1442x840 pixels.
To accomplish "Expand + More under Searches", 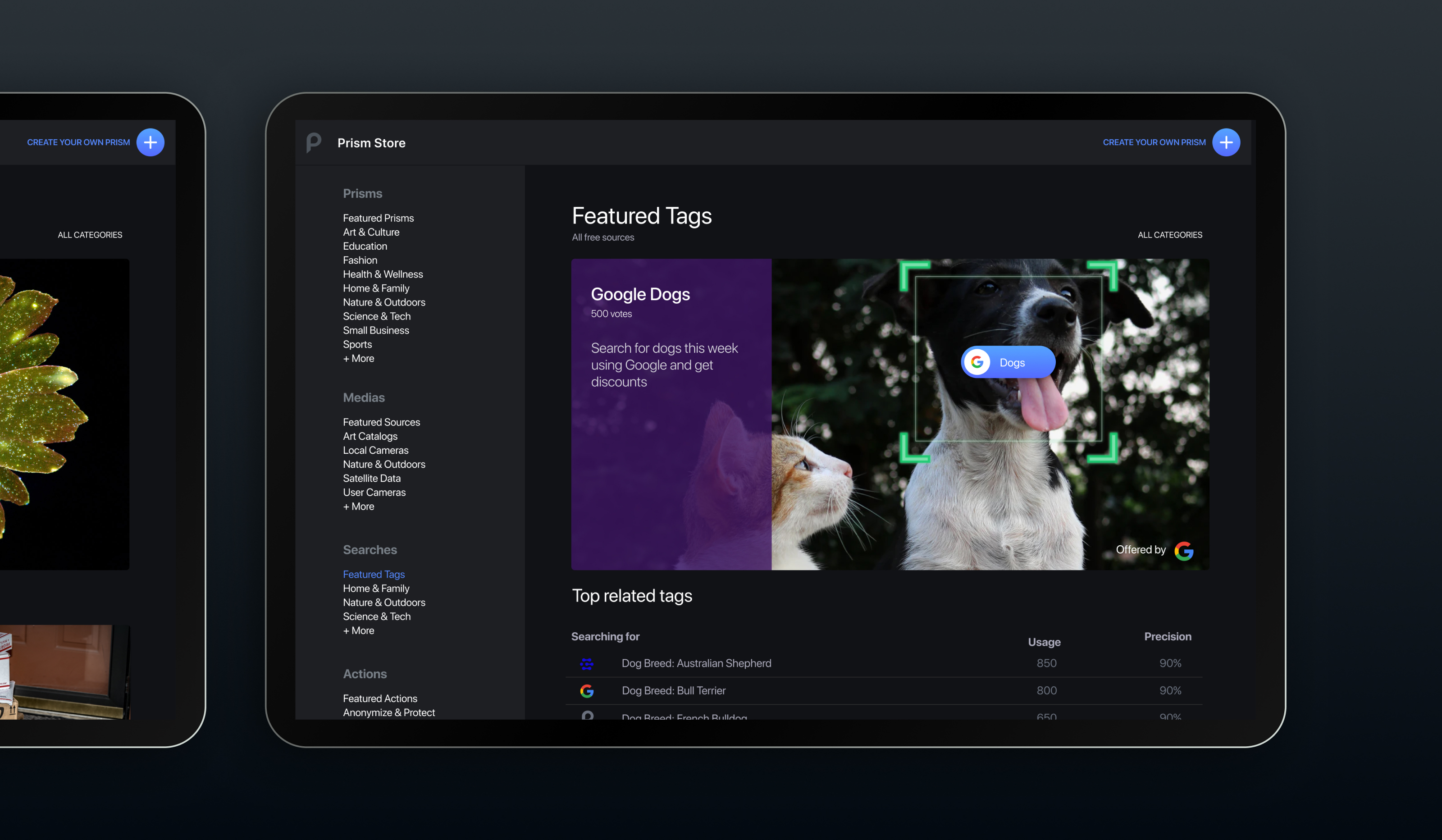I will coord(358,630).
